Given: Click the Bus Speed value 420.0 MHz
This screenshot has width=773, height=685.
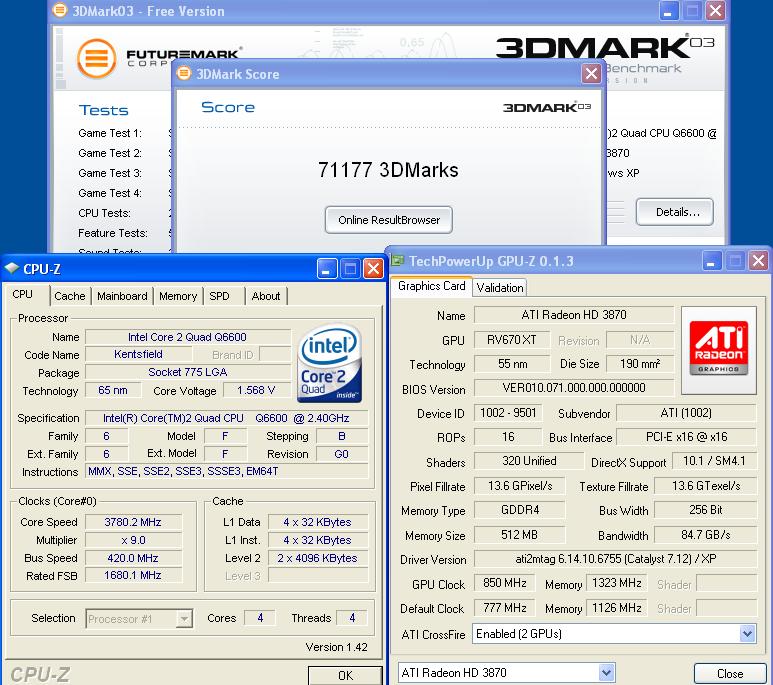Looking at the screenshot, I should (133, 558).
